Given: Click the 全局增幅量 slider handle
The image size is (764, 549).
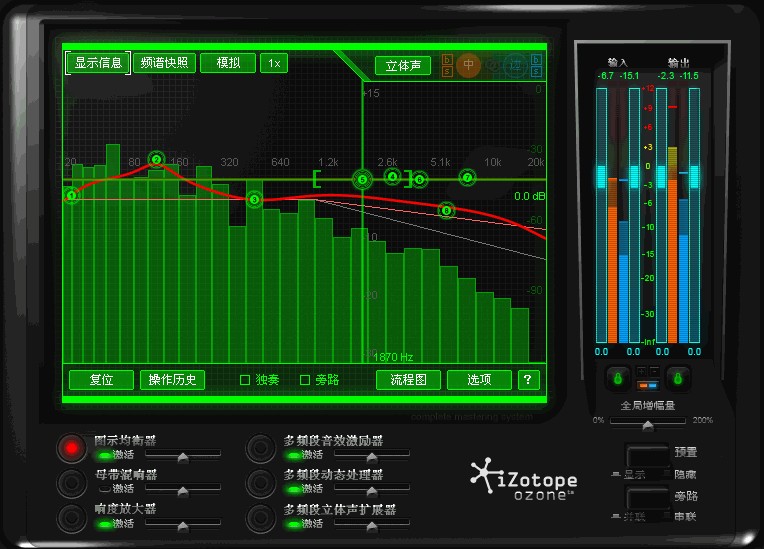Looking at the screenshot, I should (x=648, y=425).
